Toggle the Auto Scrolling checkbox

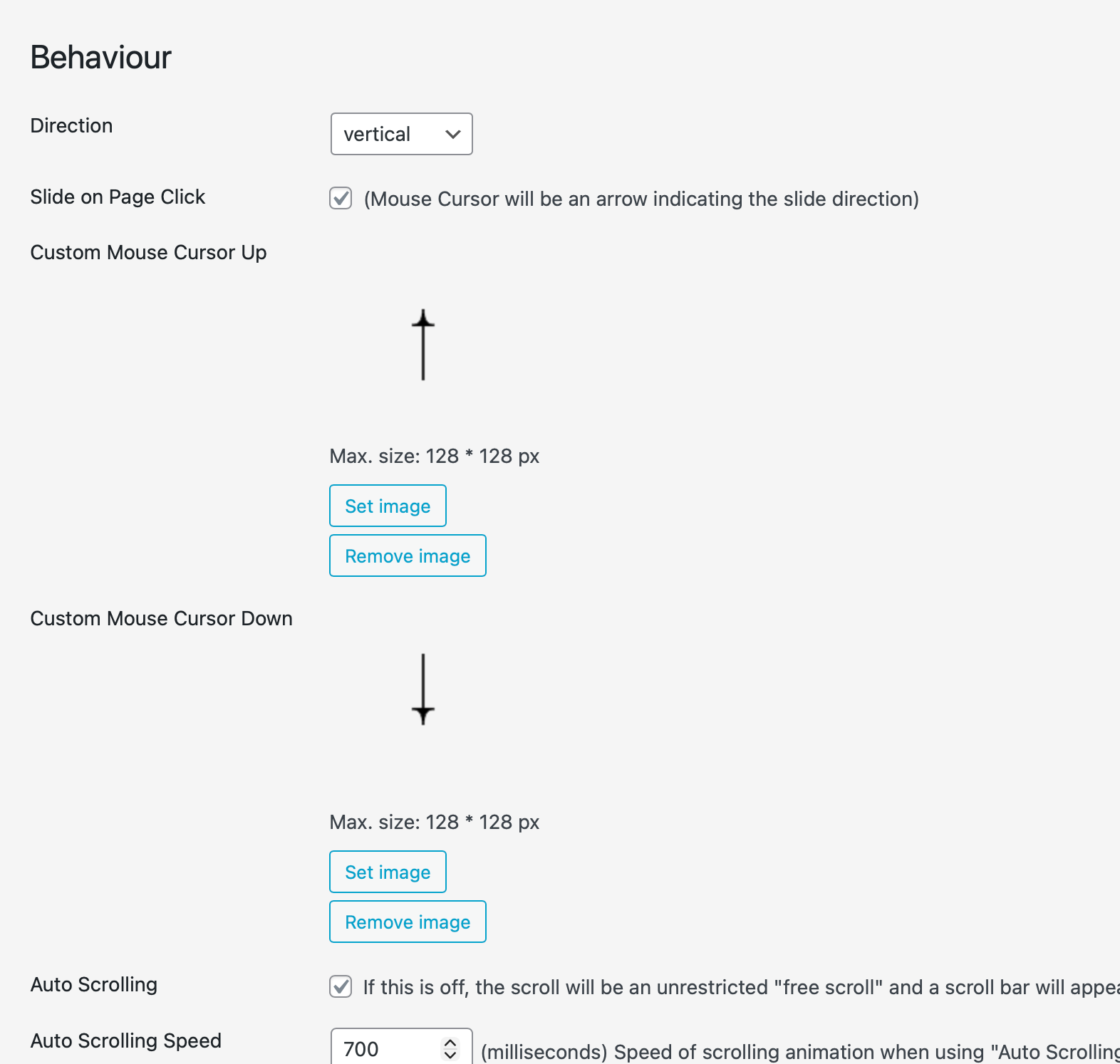tap(341, 986)
